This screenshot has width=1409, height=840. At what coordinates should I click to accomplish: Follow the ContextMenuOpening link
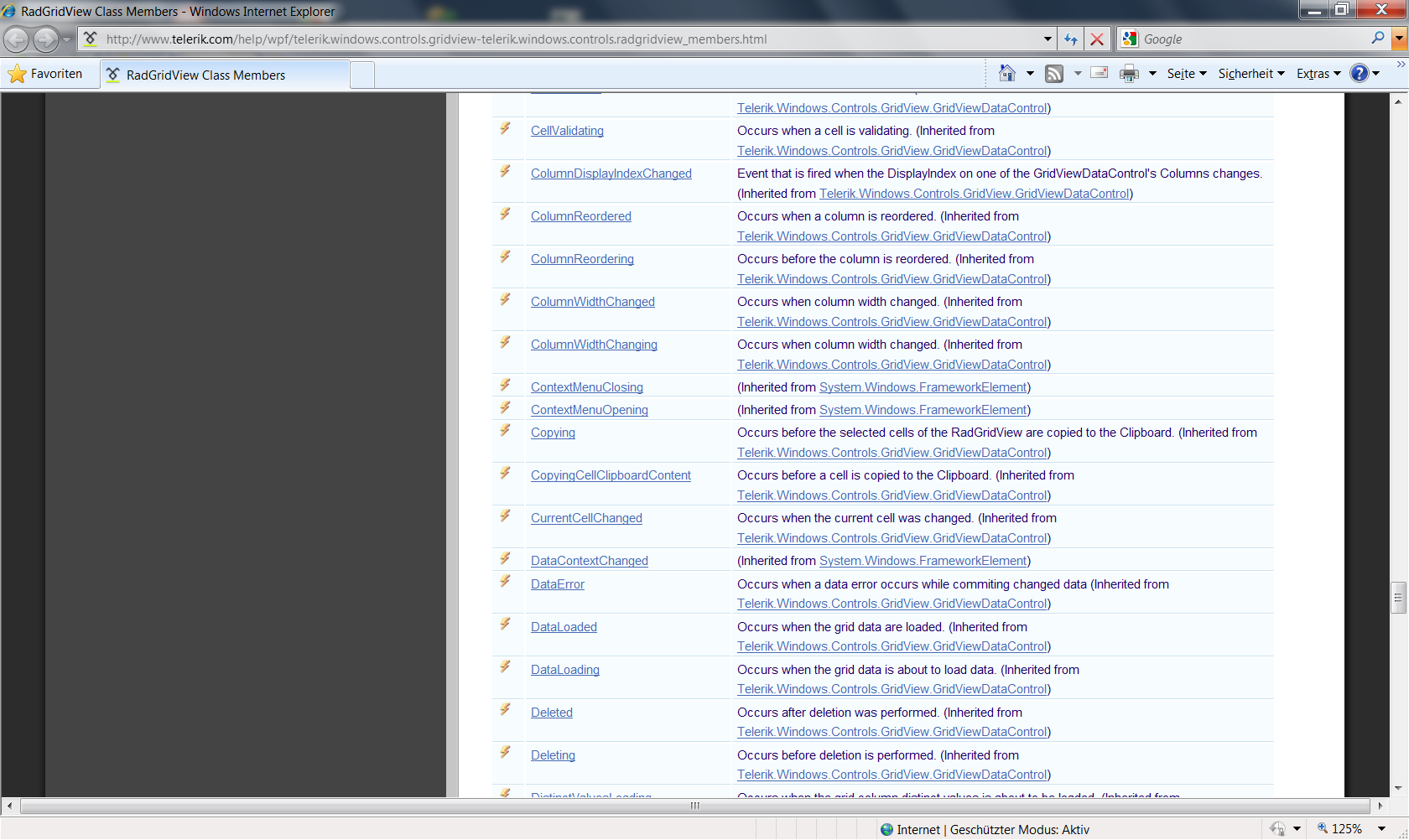590,410
